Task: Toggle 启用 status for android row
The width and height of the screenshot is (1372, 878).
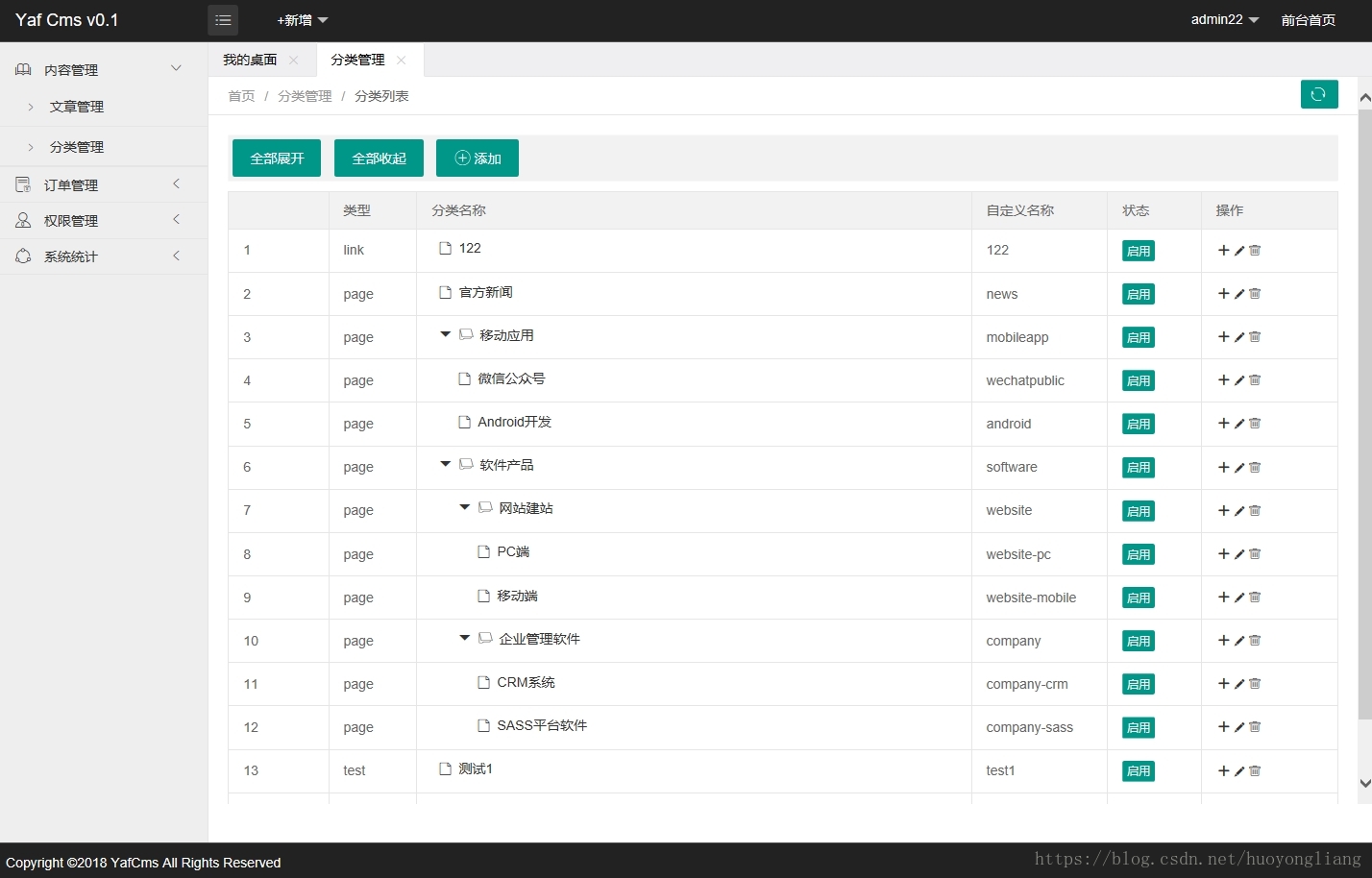Action: [x=1139, y=424]
